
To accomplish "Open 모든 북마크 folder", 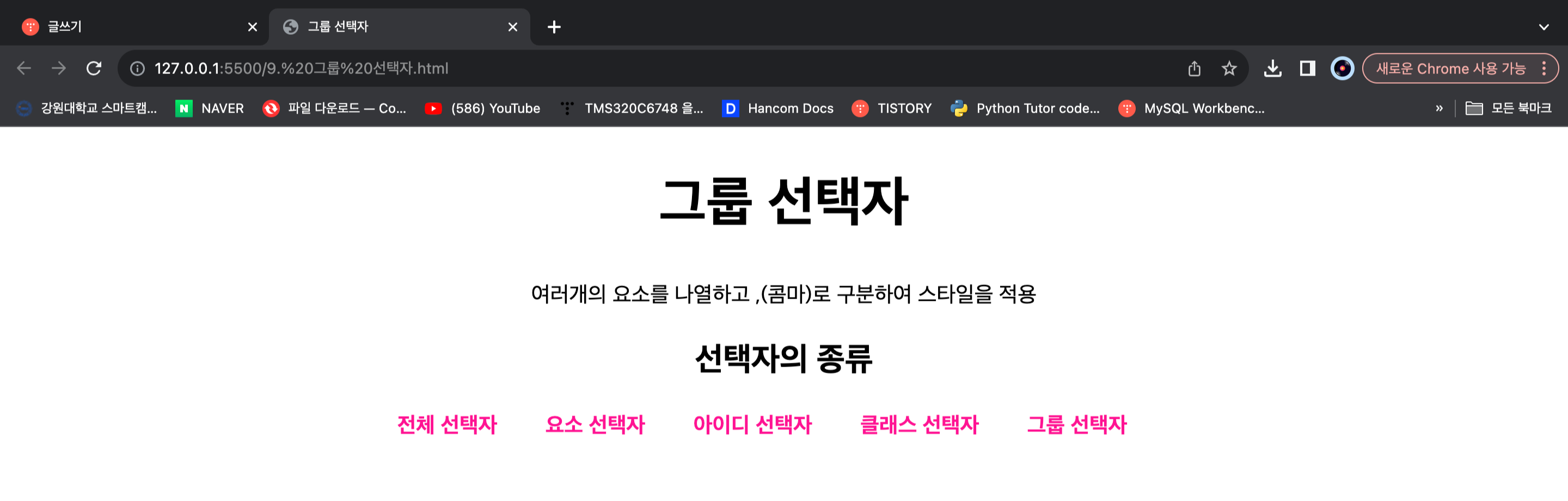I will click(1508, 108).
